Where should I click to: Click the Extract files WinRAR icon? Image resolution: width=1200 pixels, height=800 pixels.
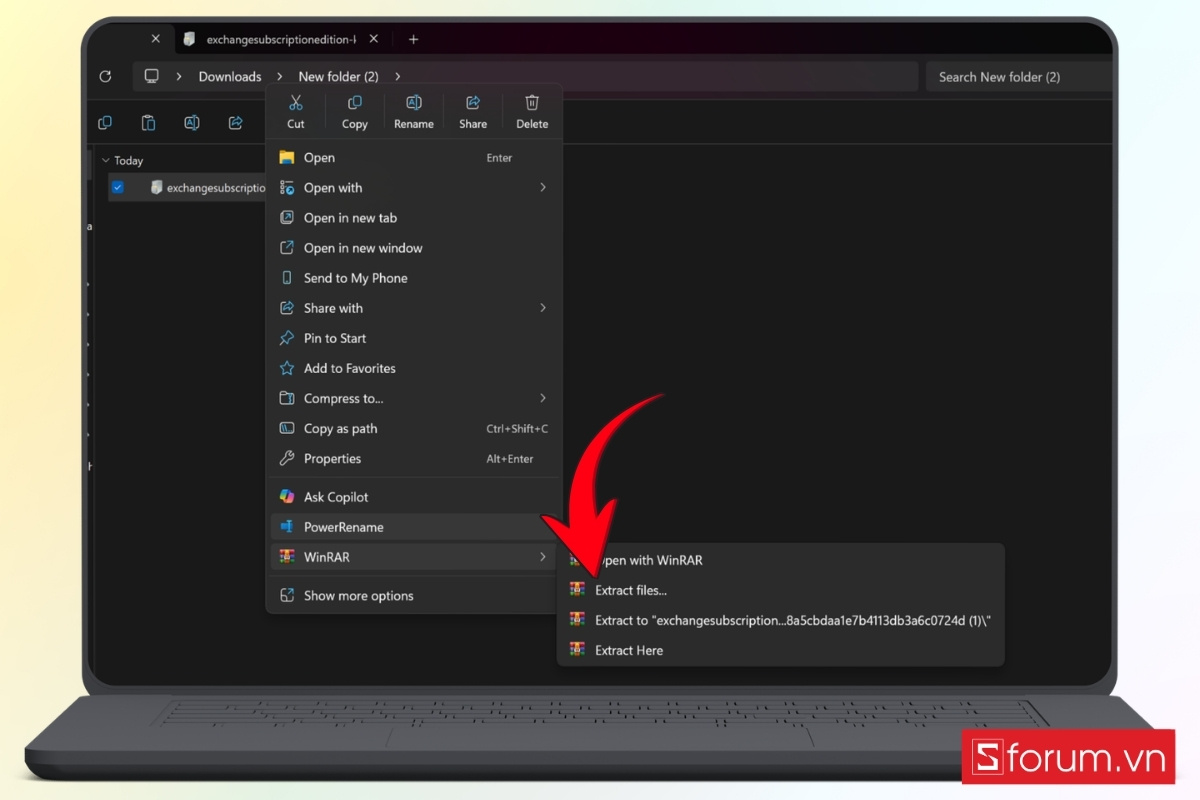tap(577, 590)
